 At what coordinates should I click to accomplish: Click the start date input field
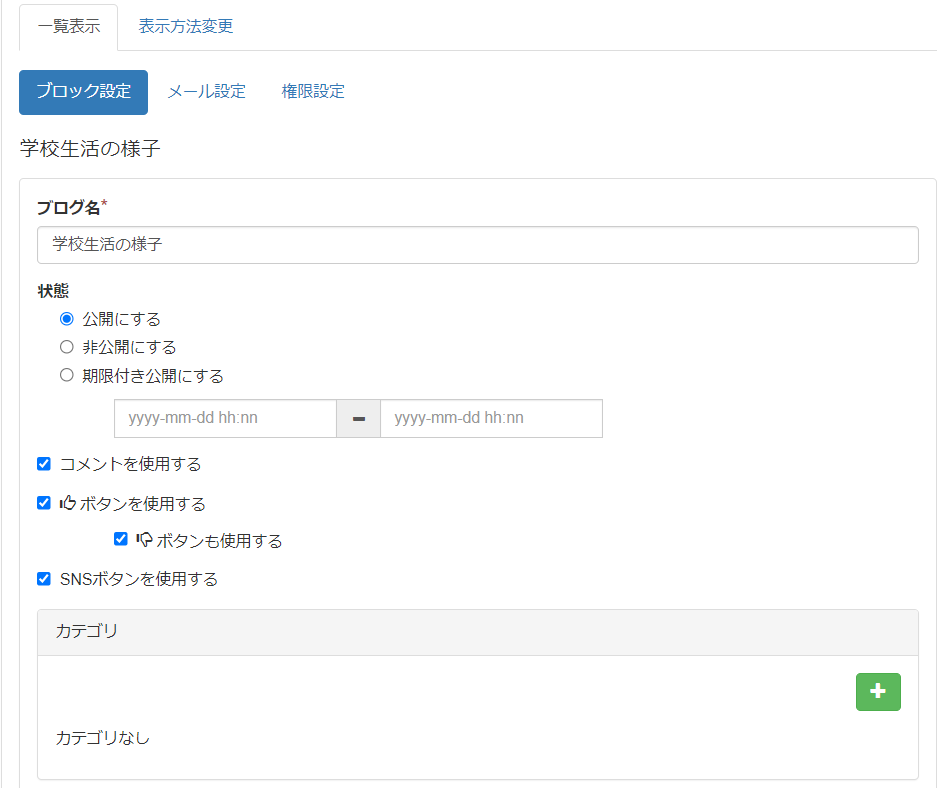tap(225, 419)
